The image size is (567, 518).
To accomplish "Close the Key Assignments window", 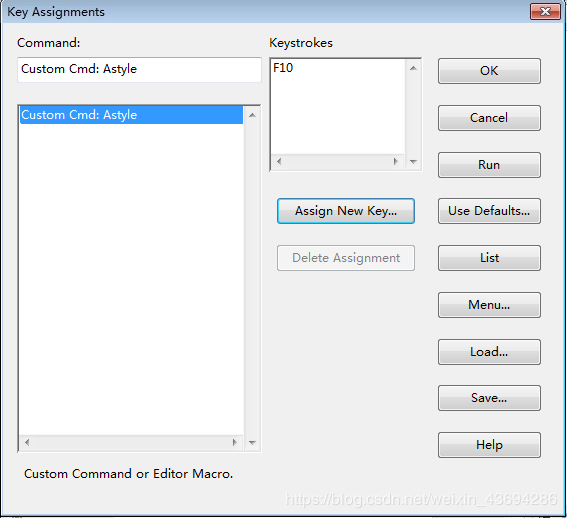I will click(545, 12).
